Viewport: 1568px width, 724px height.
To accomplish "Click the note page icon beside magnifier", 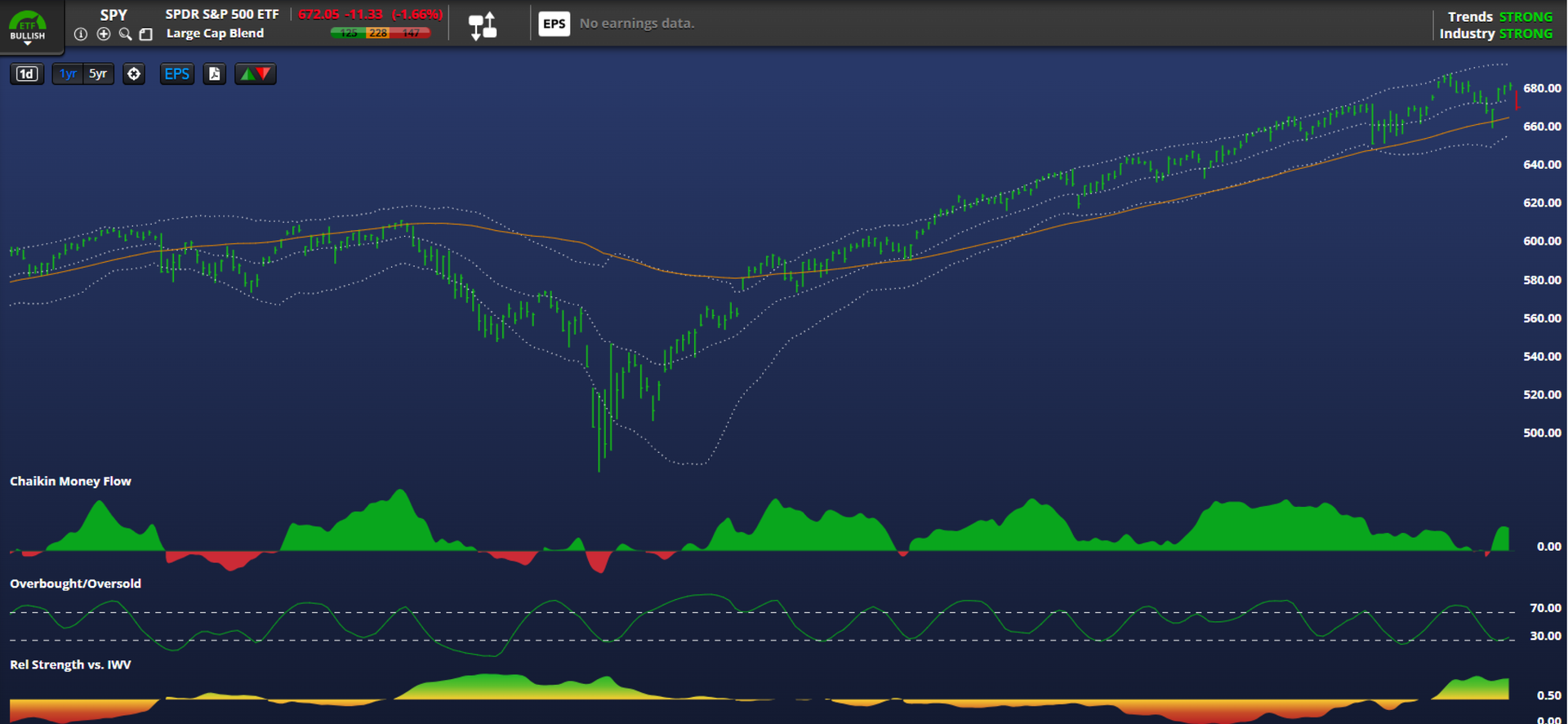I will (x=146, y=34).
